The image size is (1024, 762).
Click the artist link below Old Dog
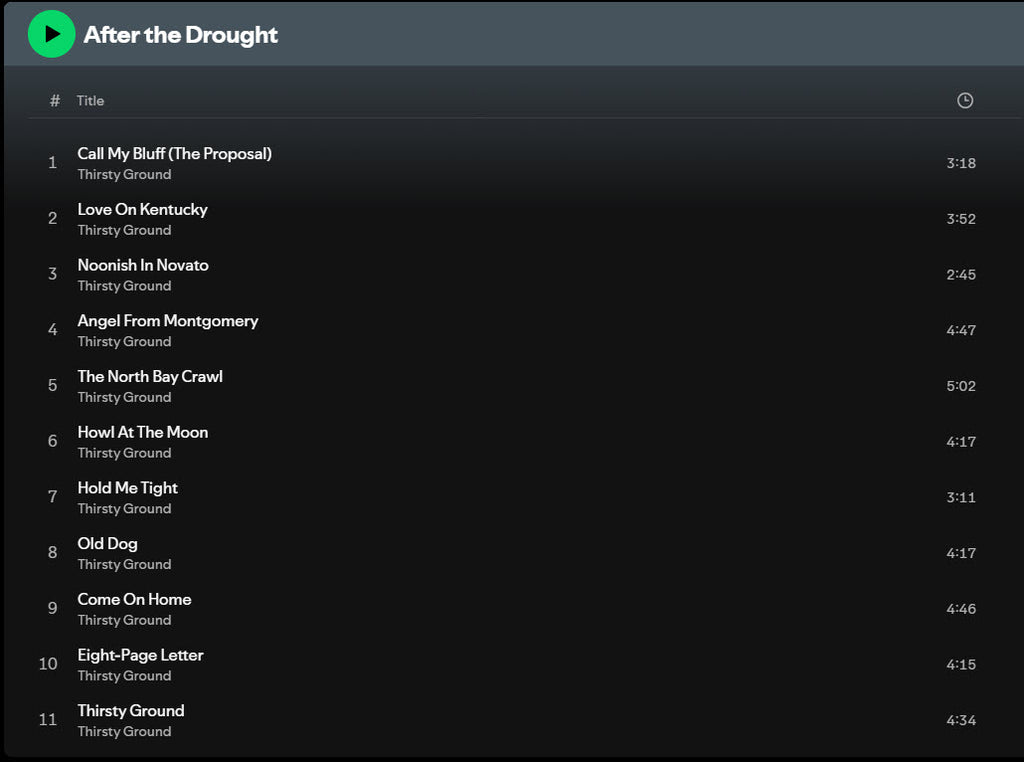[124, 564]
